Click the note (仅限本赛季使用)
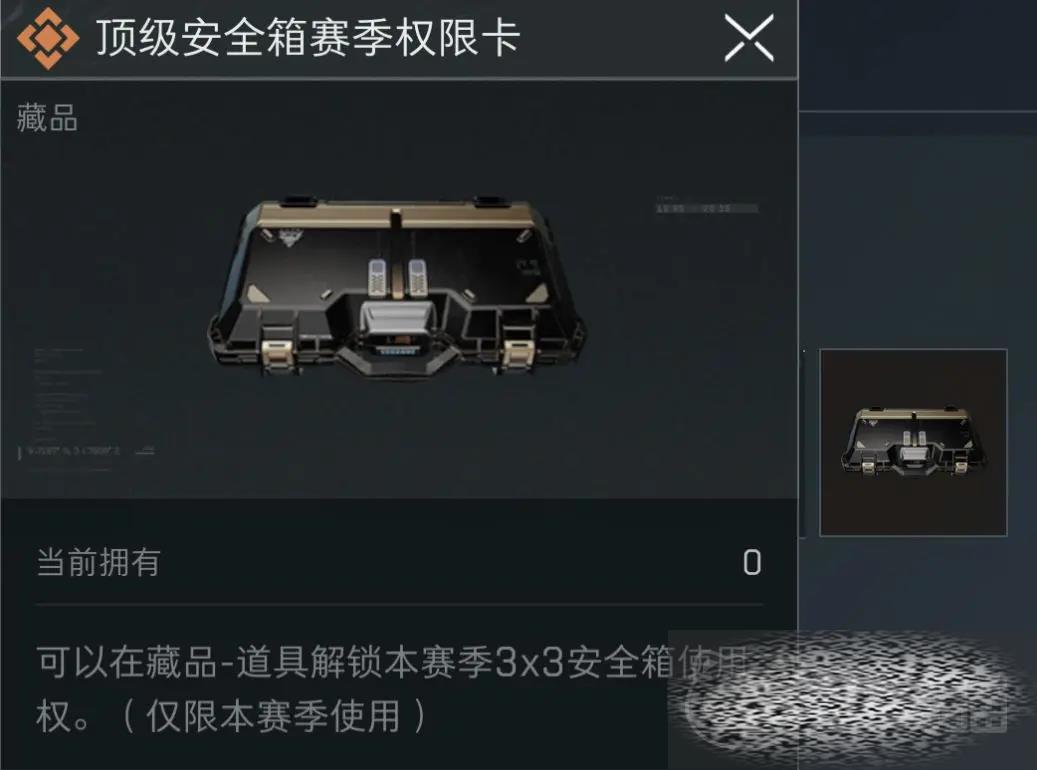The width and height of the screenshot is (1037, 770). (272, 716)
